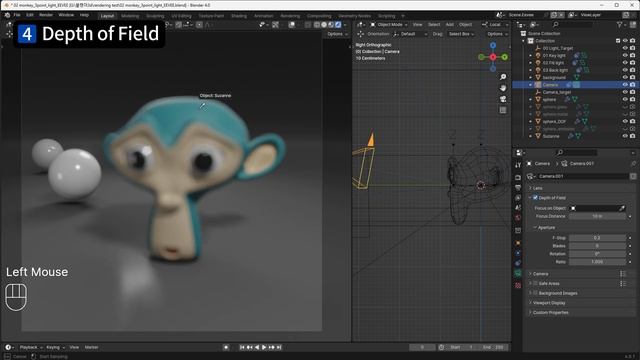This screenshot has width=640, height=360.
Task: Hide 01 Key light via eye icon
Action: point(625,55)
